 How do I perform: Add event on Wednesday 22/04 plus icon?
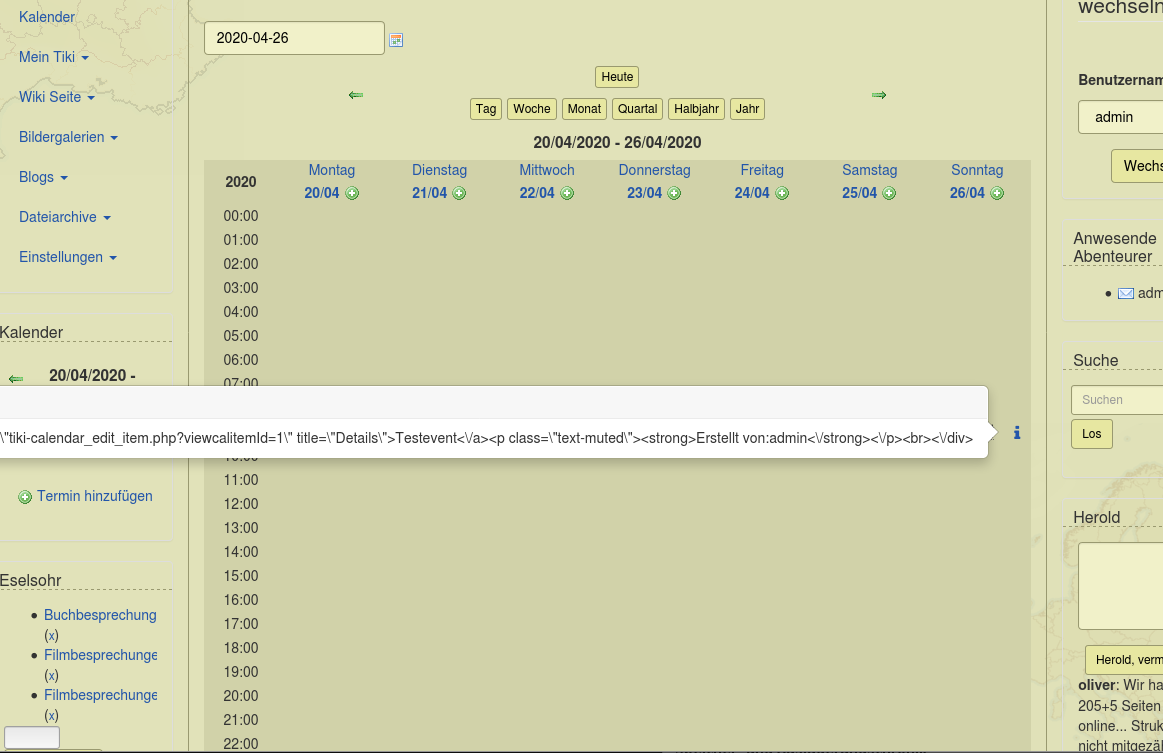[x=567, y=194]
